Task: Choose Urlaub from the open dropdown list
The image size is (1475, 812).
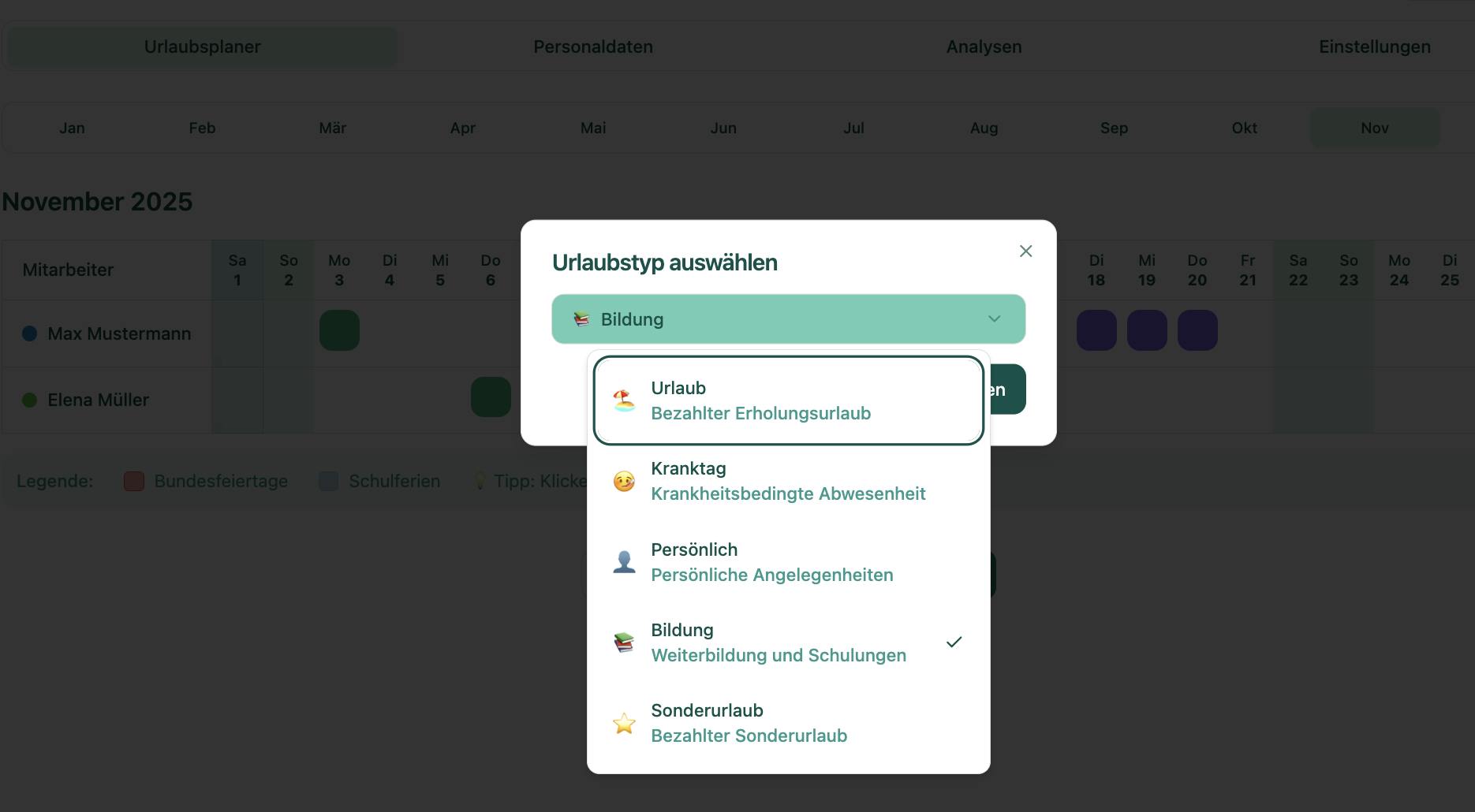Action: coord(788,399)
